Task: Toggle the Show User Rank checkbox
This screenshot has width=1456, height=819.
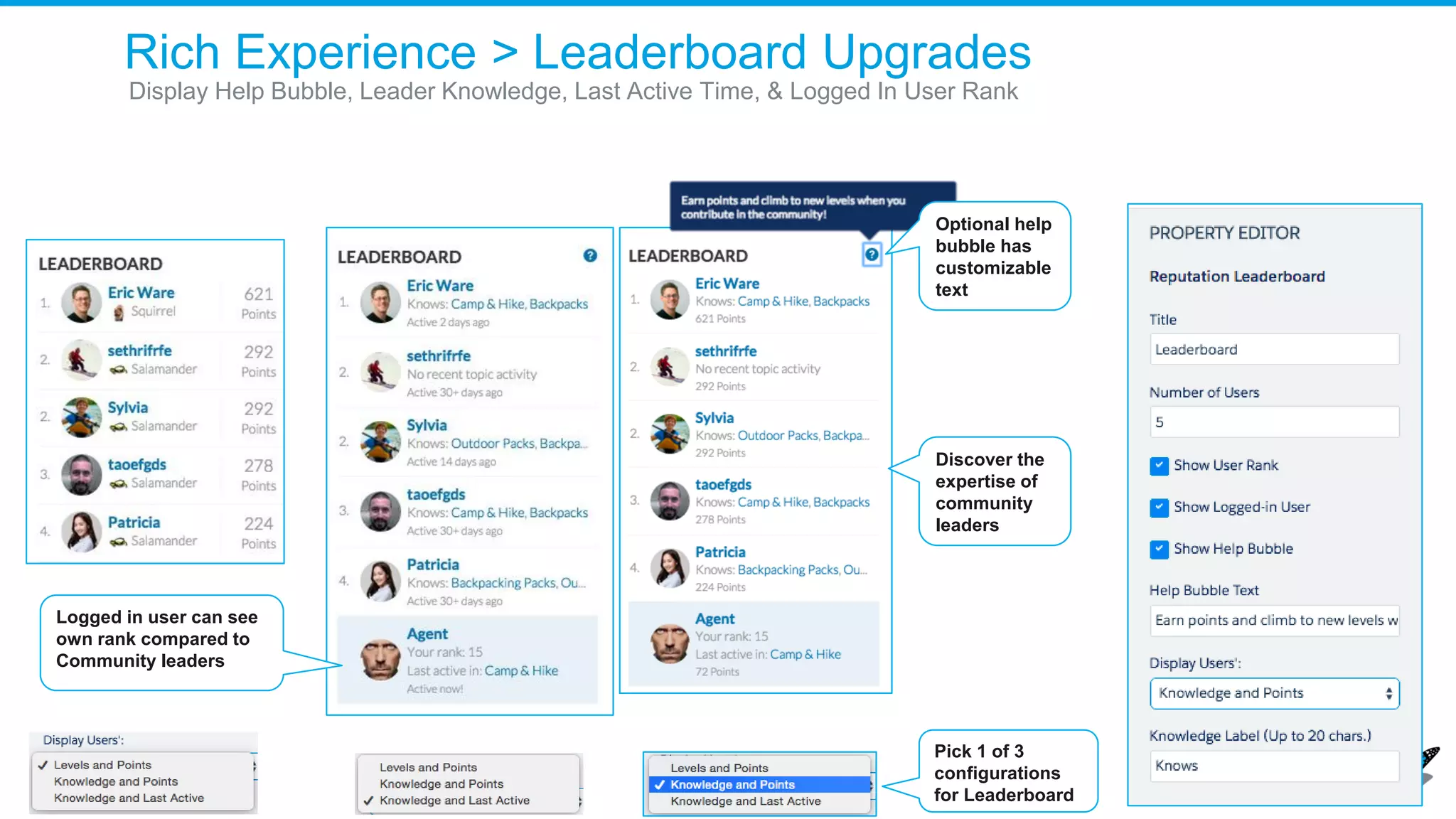Action: (x=1160, y=466)
